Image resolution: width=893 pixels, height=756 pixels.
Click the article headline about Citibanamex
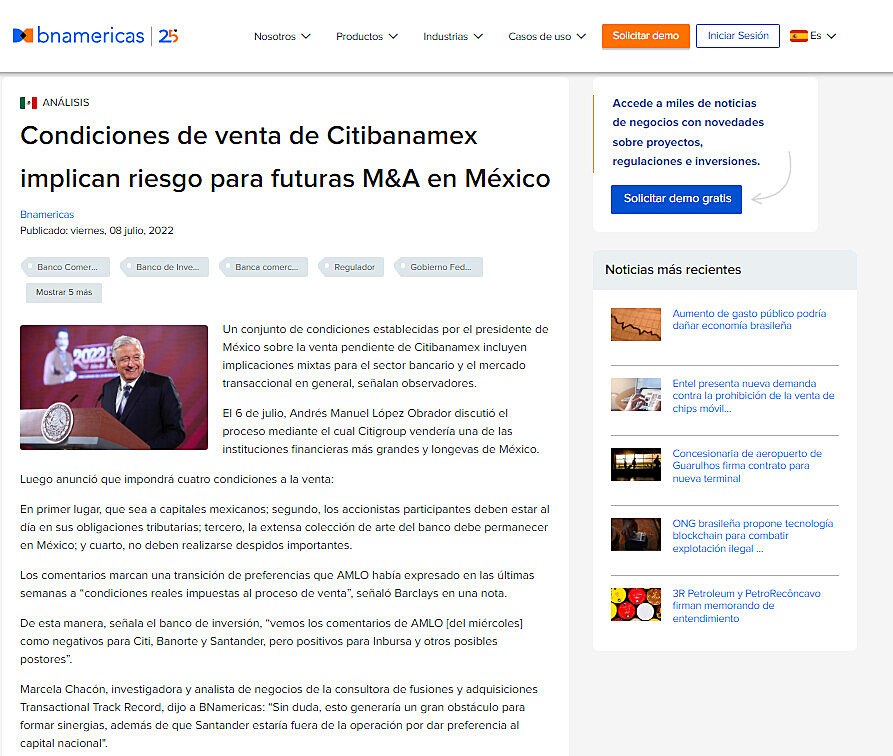(x=285, y=157)
